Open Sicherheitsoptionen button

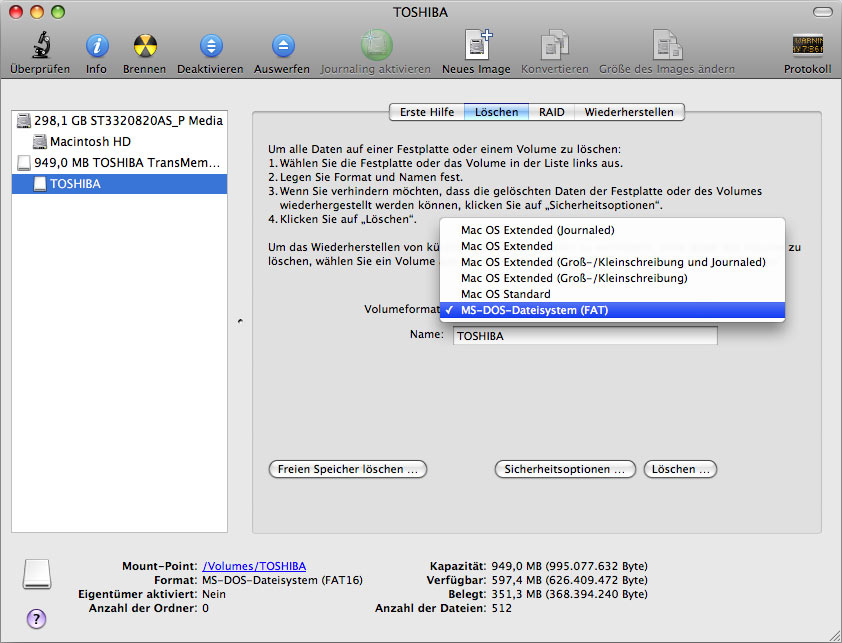565,469
